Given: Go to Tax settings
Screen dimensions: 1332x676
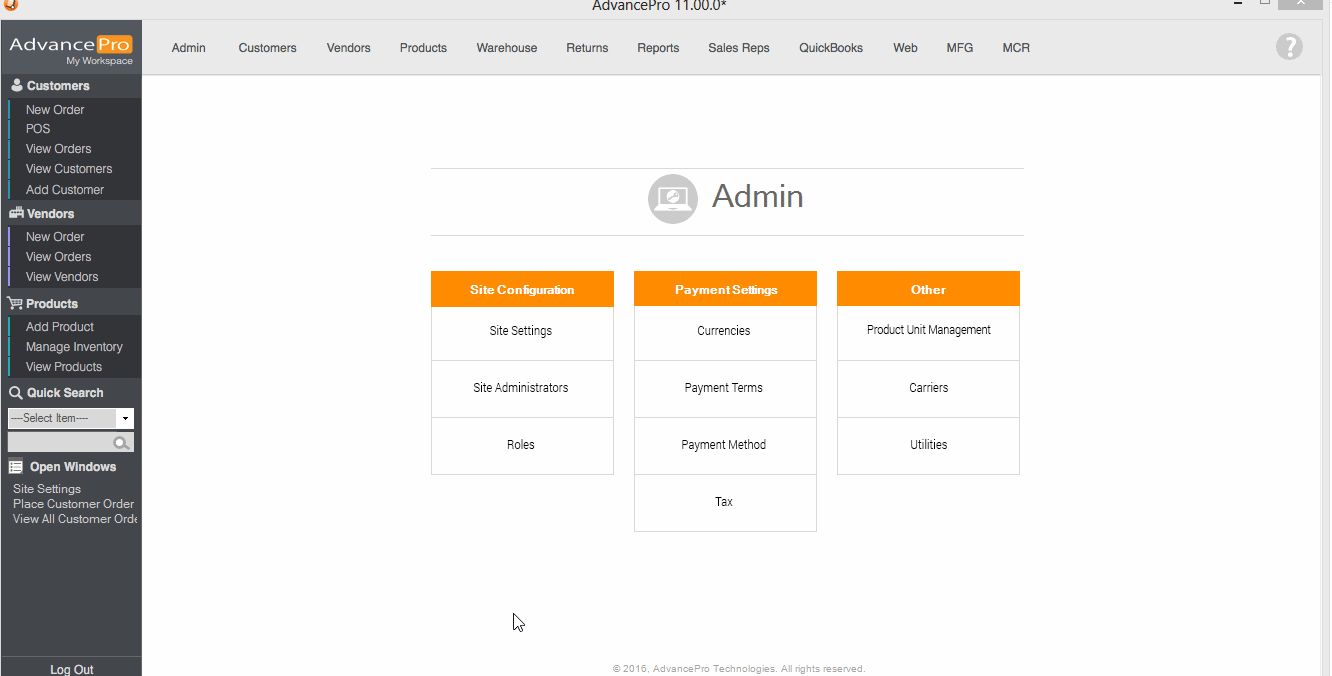Looking at the screenshot, I should (x=724, y=502).
